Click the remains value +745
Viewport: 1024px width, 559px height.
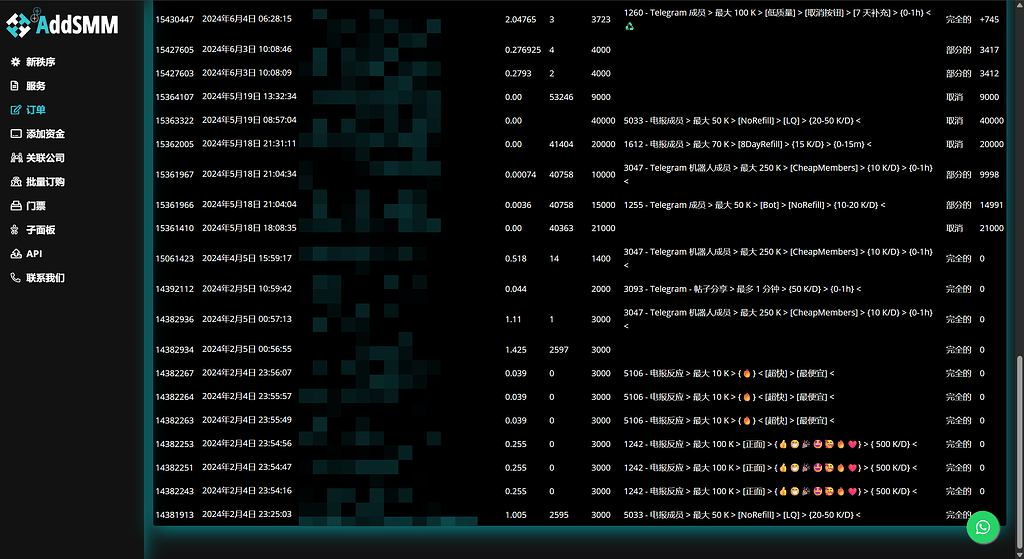pyautogui.click(x=989, y=20)
